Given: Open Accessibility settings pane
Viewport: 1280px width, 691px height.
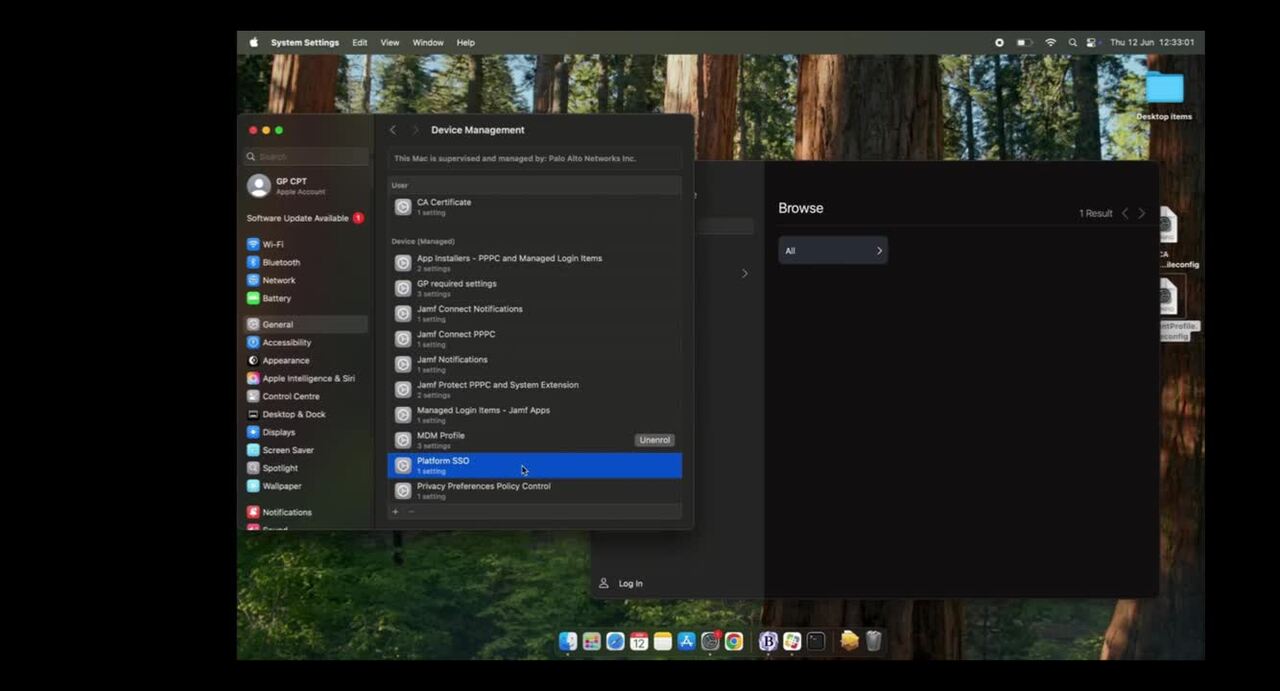Looking at the screenshot, I should click(x=286, y=342).
